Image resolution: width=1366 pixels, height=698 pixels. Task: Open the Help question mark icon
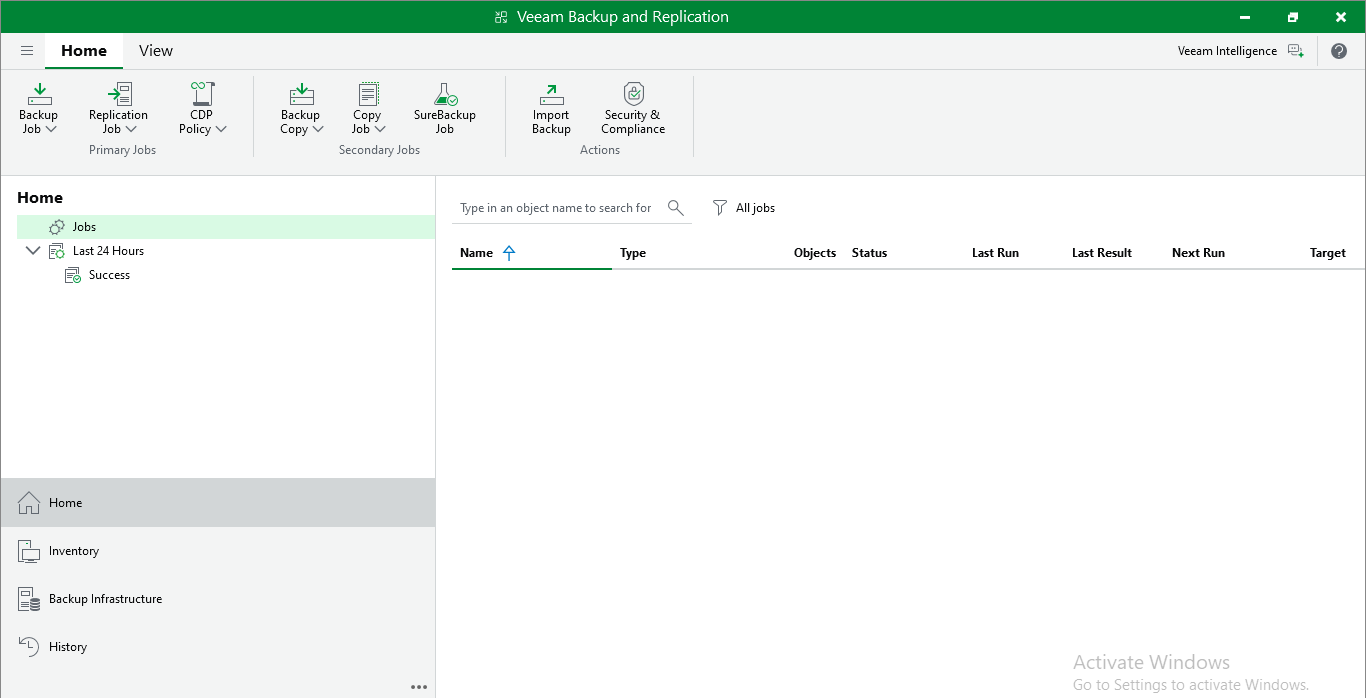pyautogui.click(x=1339, y=51)
